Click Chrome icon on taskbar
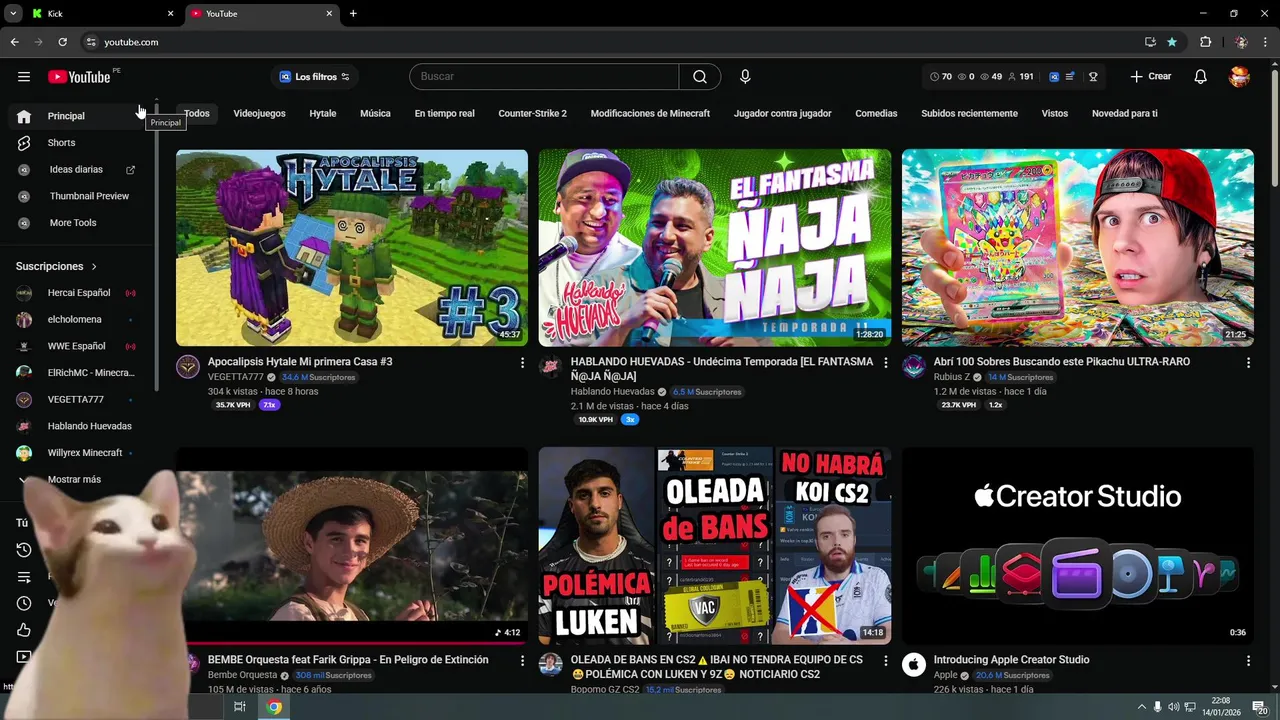Screen dimensions: 1280x720 pos(274,707)
